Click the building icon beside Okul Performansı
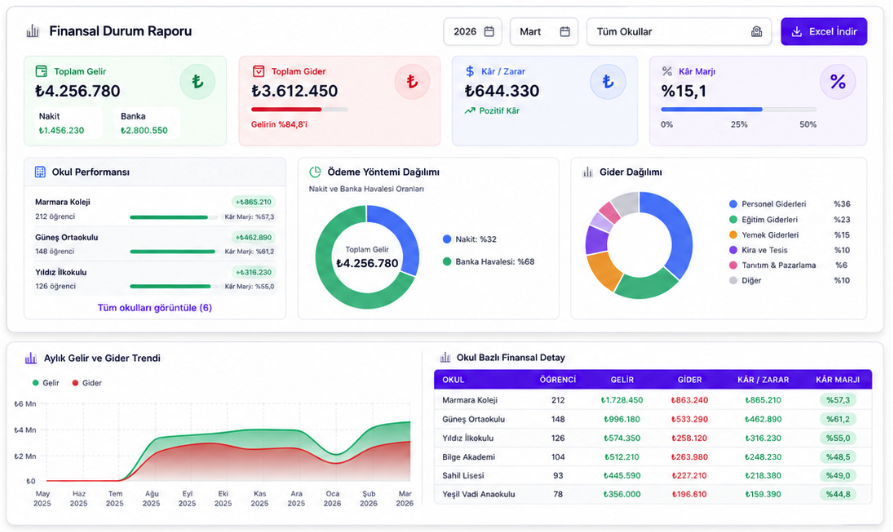Image resolution: width=893 pixels, height=532 pixels. pos(40,171)
